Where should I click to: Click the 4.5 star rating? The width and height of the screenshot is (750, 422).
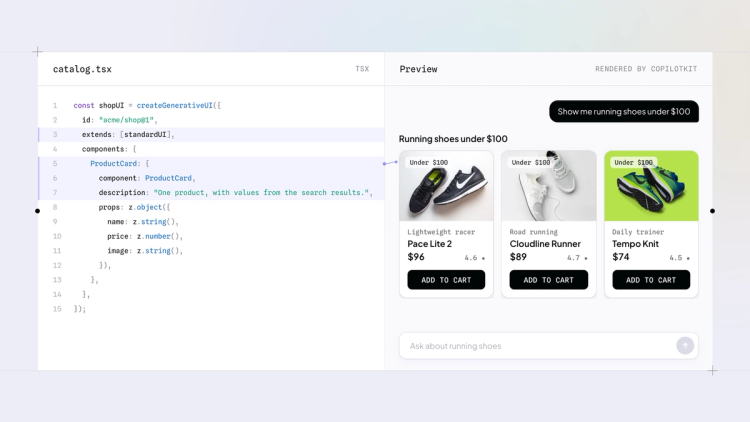point(679,258)
